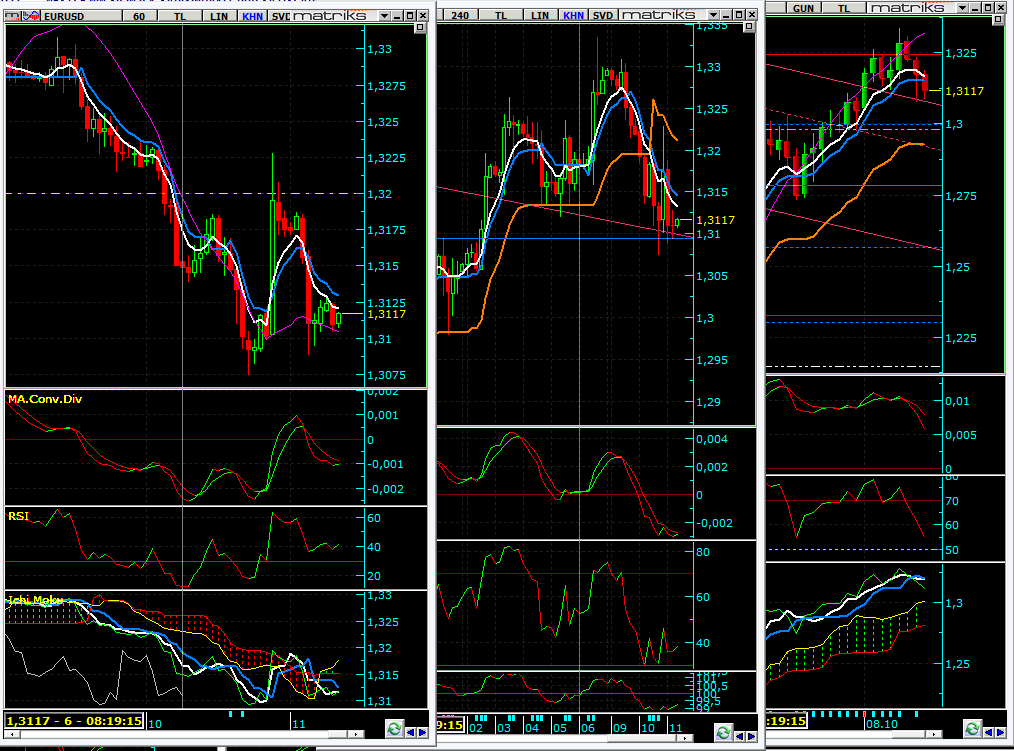Click the left scroll arrow of the EURUSD 60 scrollbar
The width and height of the screenshot is (1014, 751).
10,734
